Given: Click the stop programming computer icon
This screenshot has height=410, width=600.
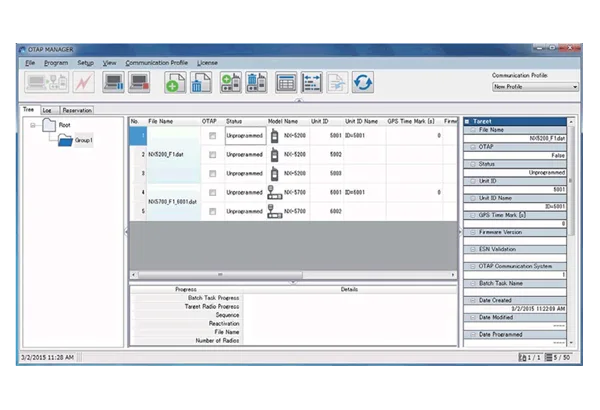Looking at the screenshot, I should point(139,82).
